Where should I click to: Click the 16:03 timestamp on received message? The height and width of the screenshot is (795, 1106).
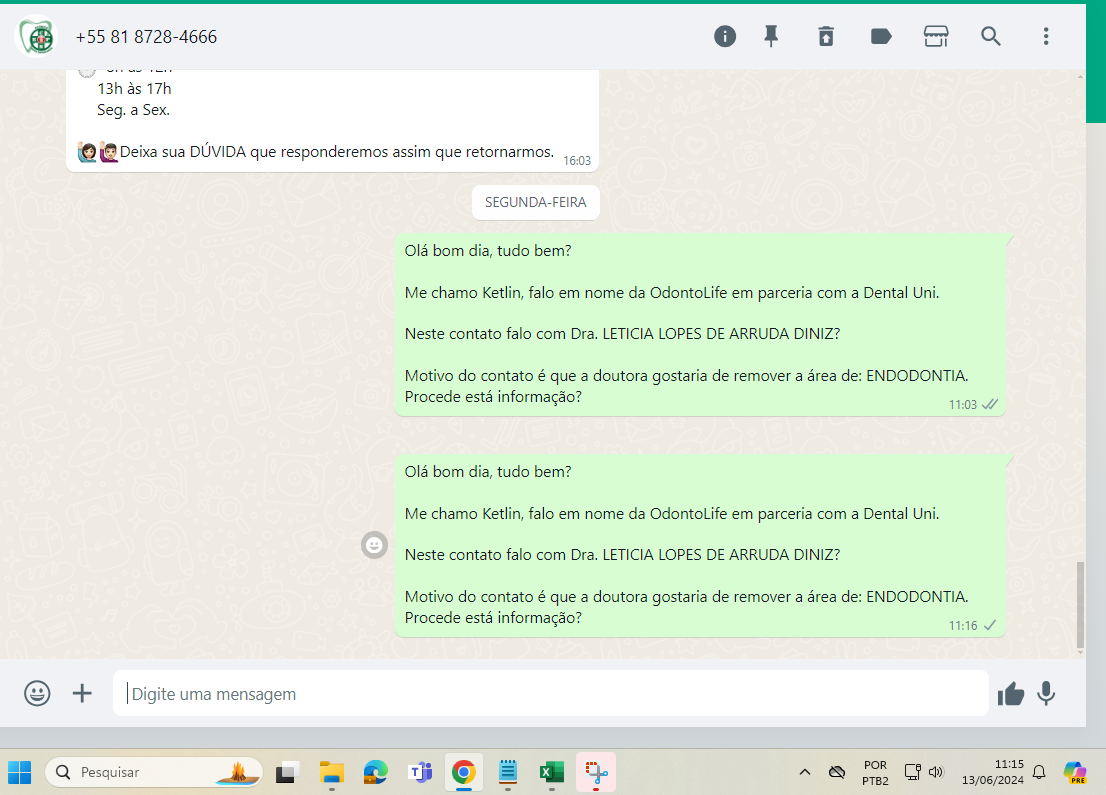pos(576,161)
